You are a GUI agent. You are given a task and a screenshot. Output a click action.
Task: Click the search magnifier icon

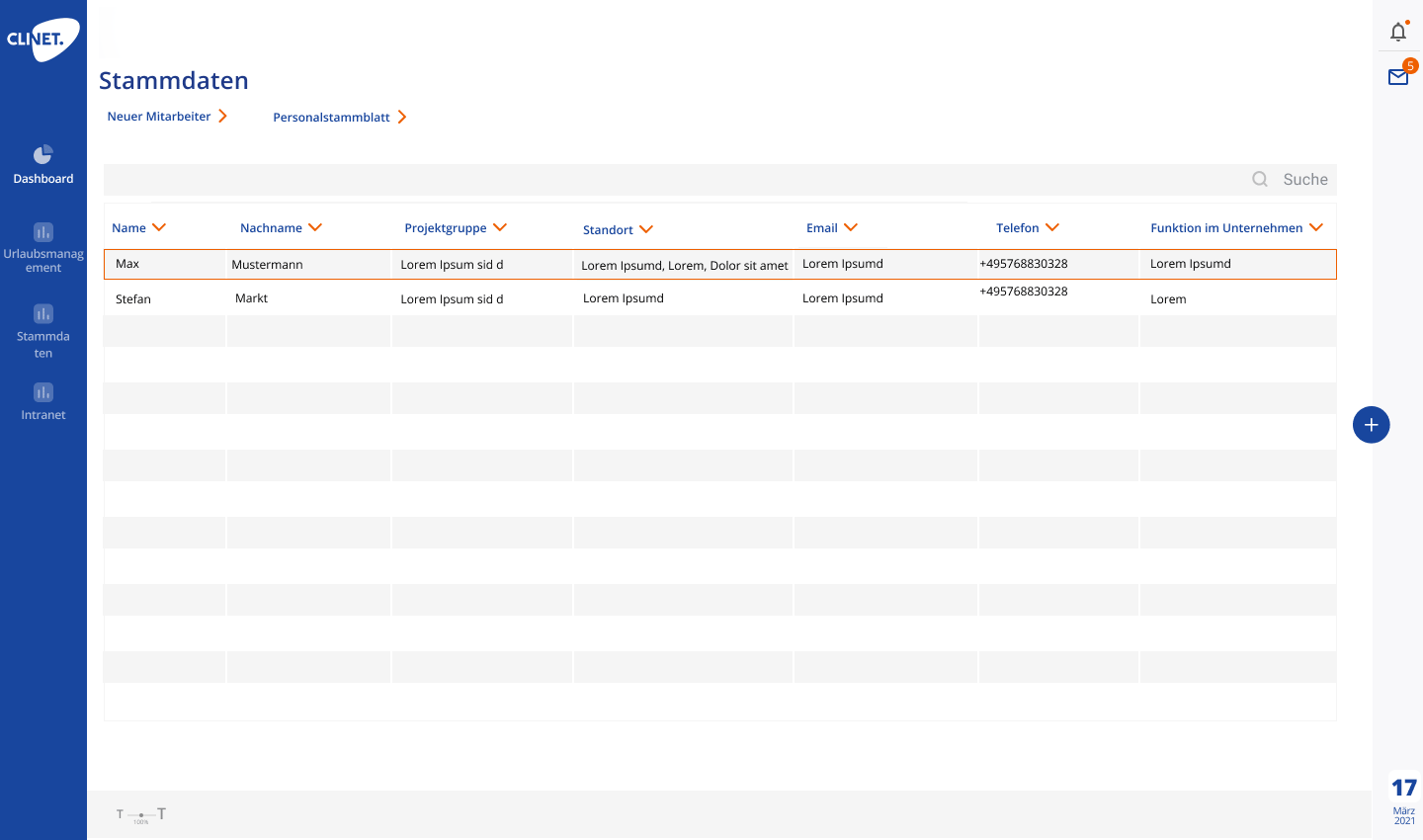click(1260, 179)
